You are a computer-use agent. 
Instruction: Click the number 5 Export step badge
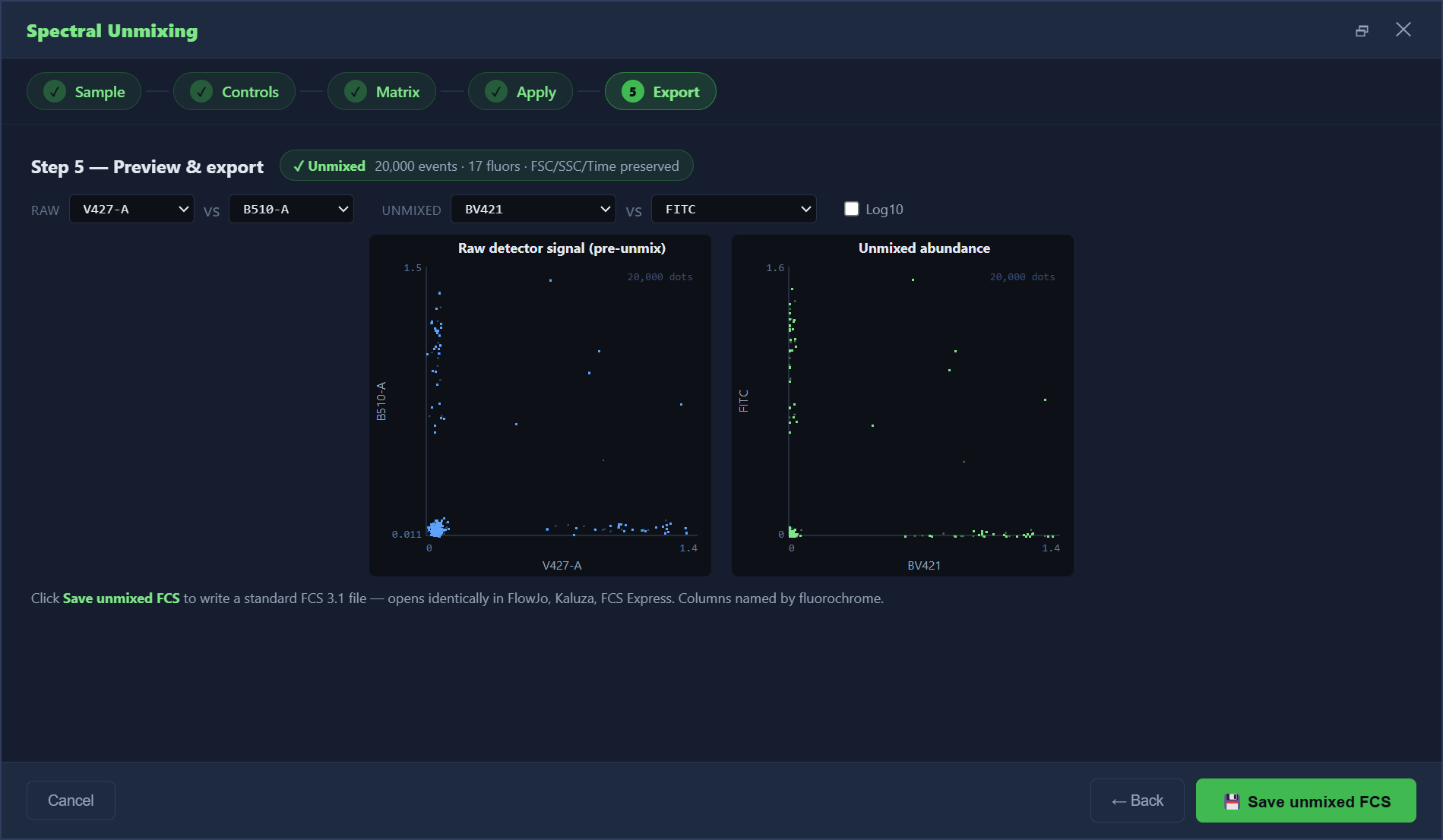633,92
